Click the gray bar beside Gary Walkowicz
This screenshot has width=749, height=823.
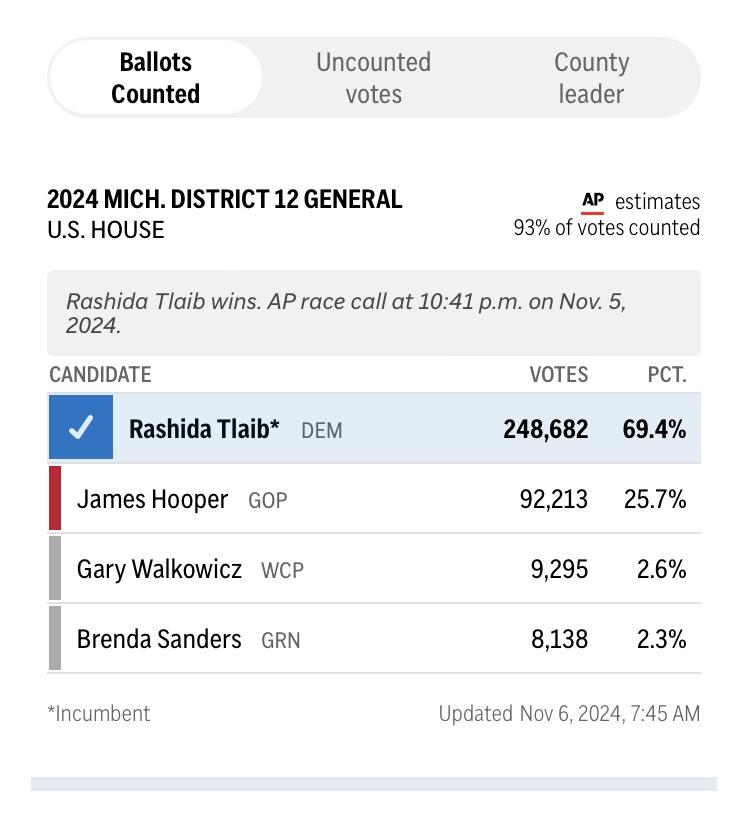[54, 568]
